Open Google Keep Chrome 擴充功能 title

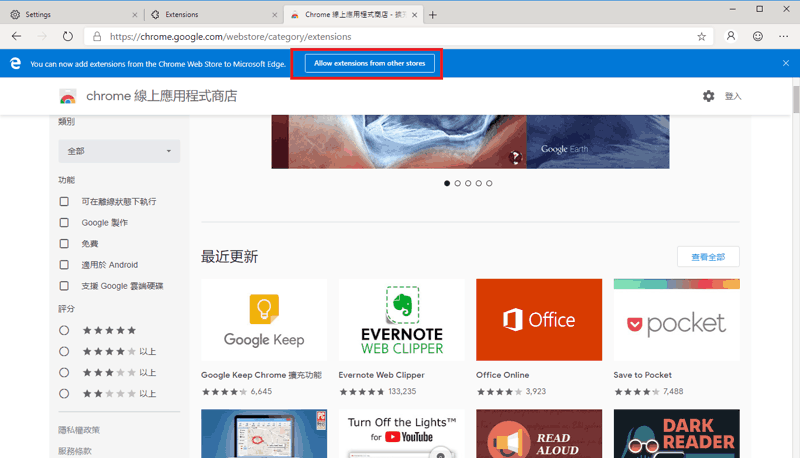261,375
